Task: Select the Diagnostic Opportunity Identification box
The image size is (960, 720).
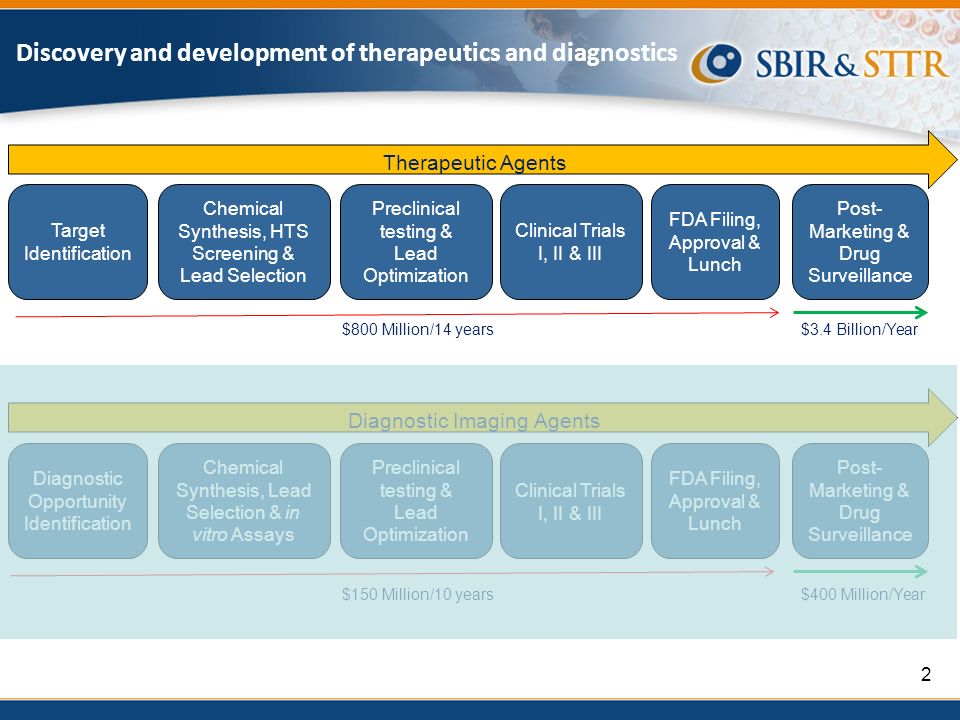Action: [78, 501]
